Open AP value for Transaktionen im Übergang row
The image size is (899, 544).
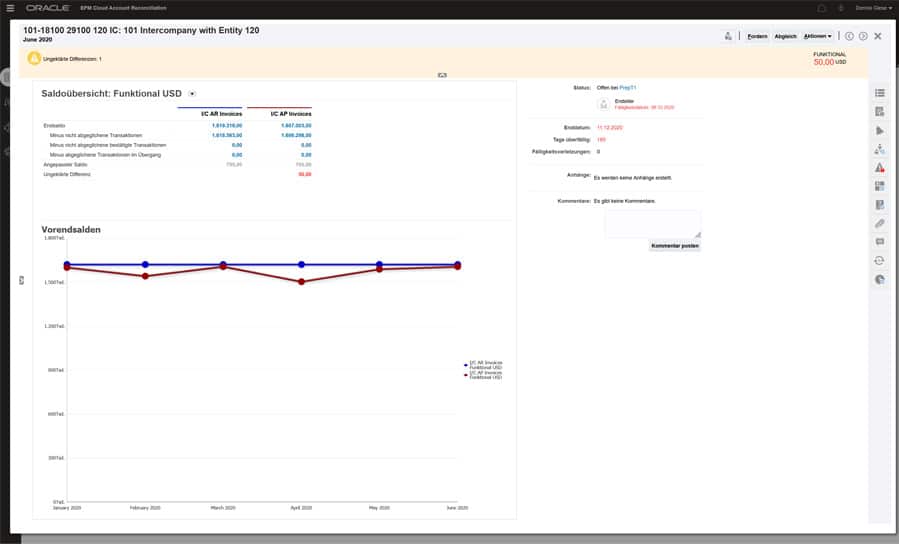pos(306,155)
